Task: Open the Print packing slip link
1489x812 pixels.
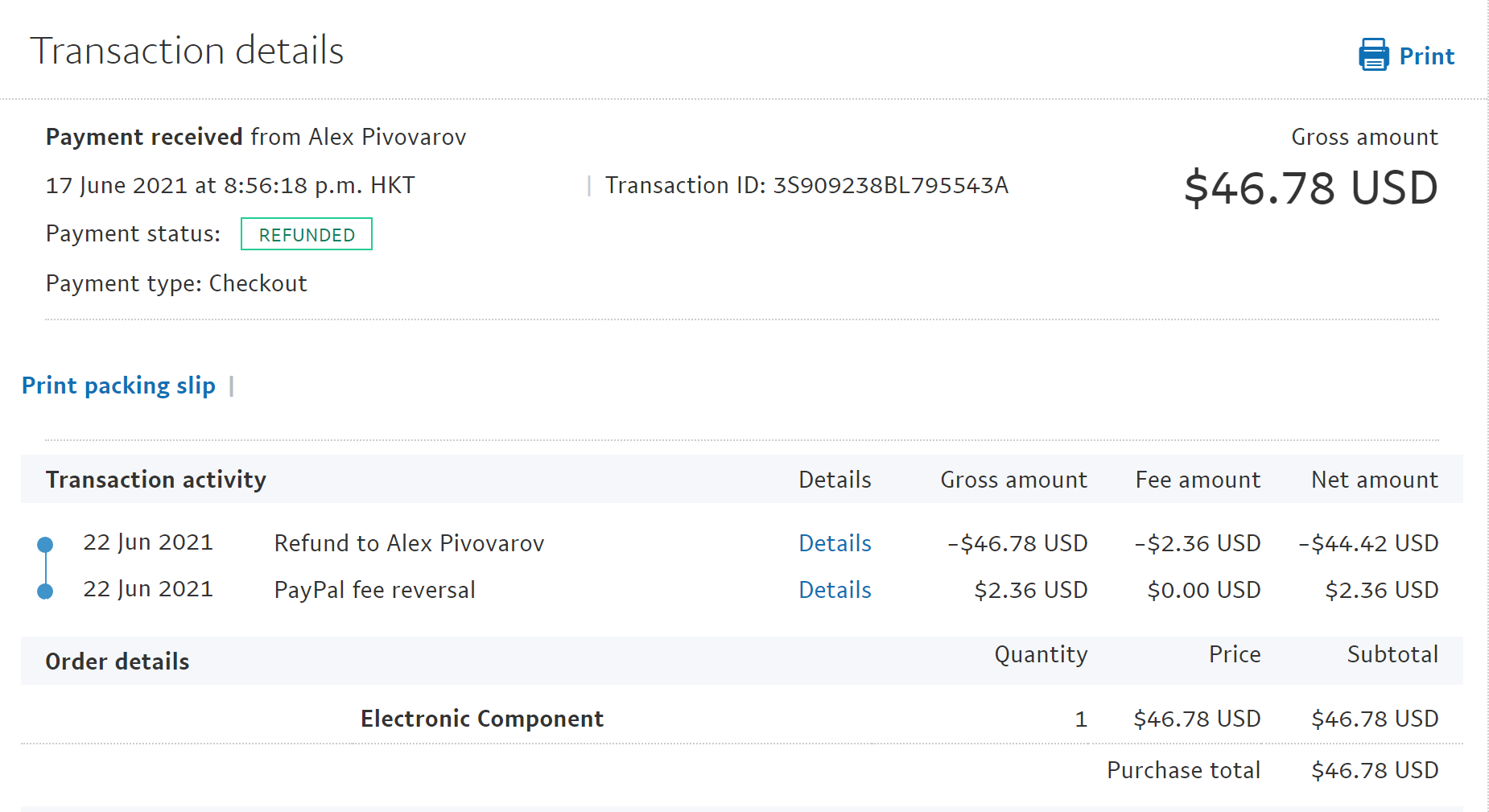Action: [118, 385]
